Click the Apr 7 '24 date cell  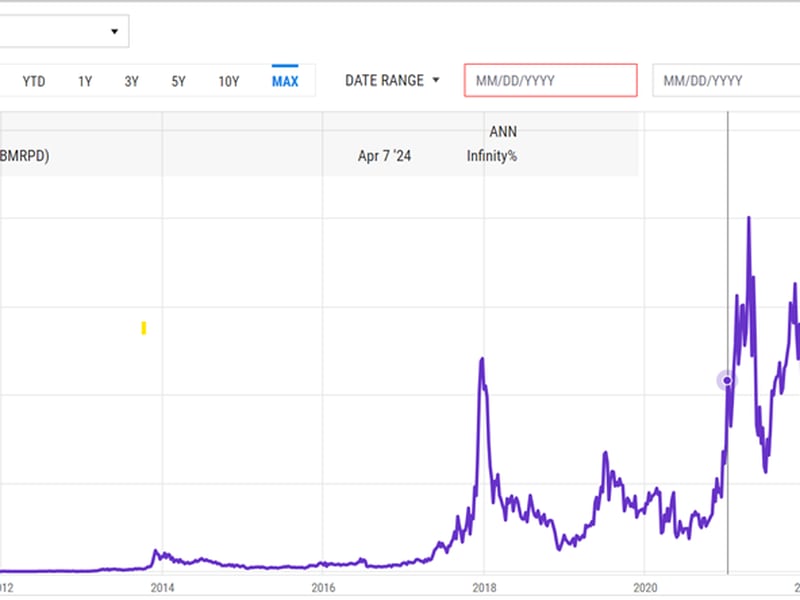click(385, 156)
